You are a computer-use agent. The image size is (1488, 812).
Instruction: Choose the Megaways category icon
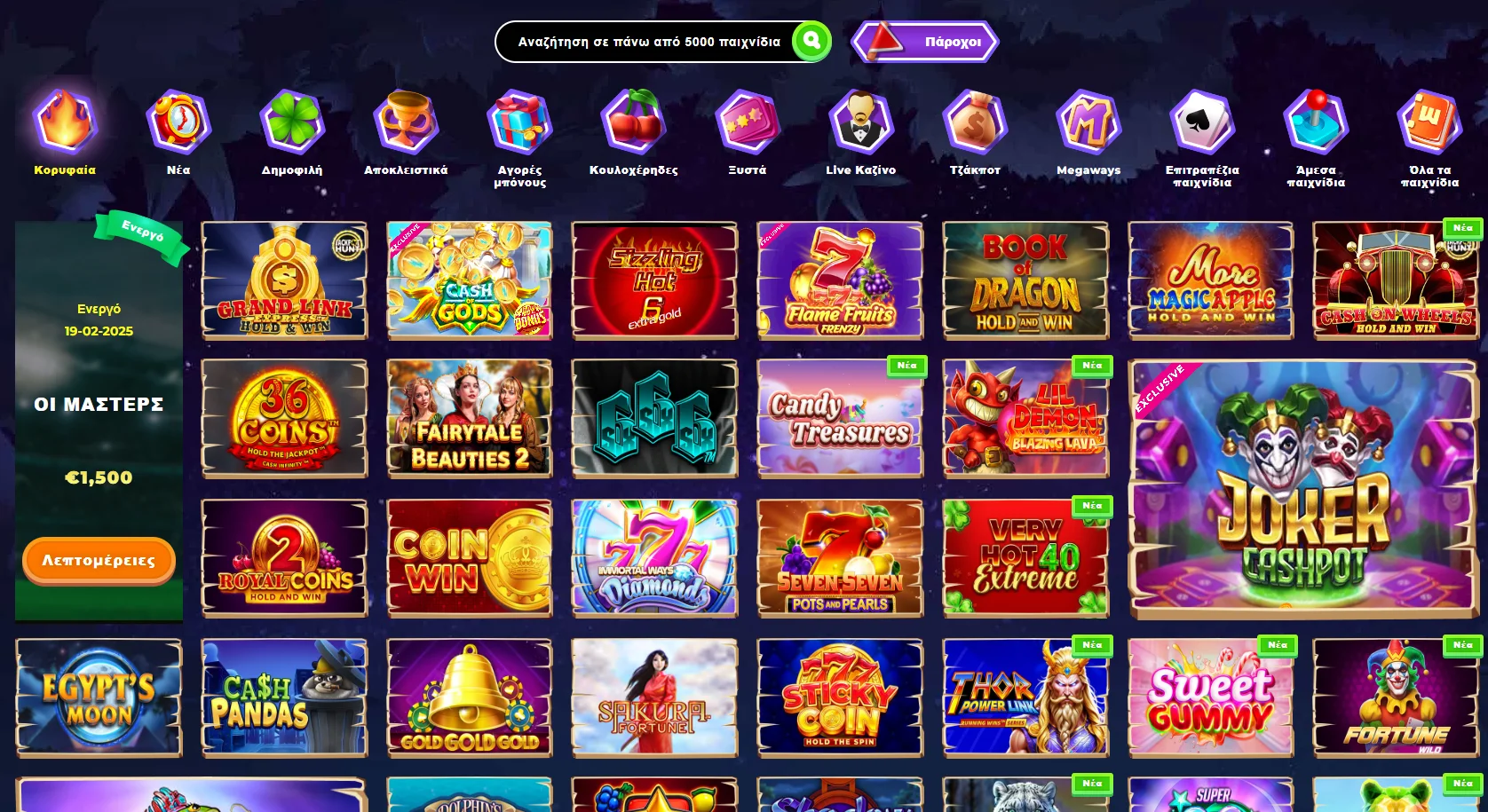point(1088,122)
